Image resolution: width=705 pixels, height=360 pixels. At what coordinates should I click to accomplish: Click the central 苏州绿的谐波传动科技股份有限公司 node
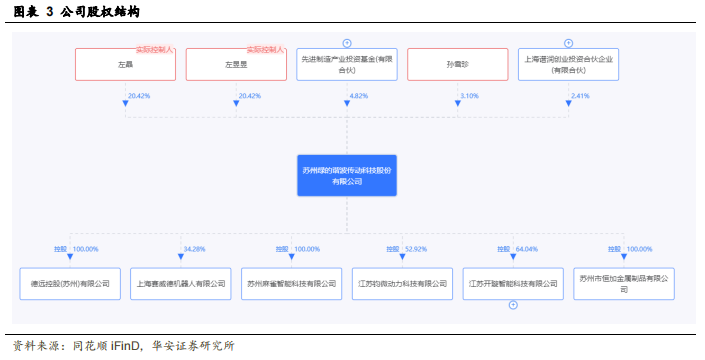point(347,176)
